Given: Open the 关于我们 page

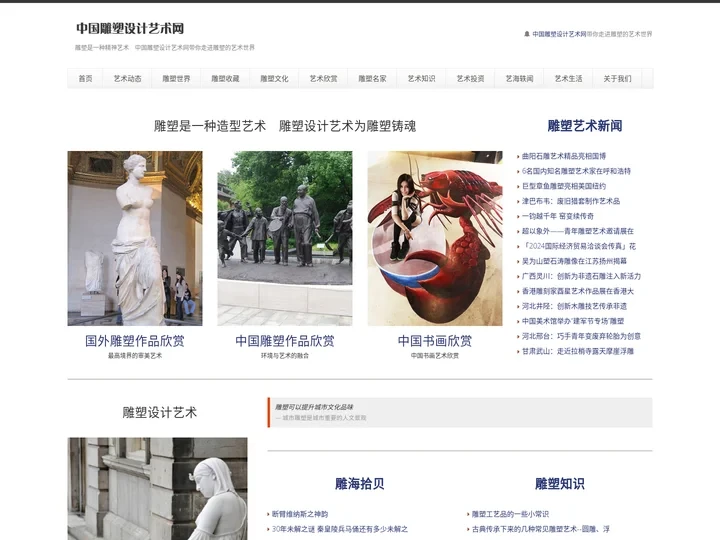Looking at the screenshot, I should pyautogui.click(x=617, y=79).
